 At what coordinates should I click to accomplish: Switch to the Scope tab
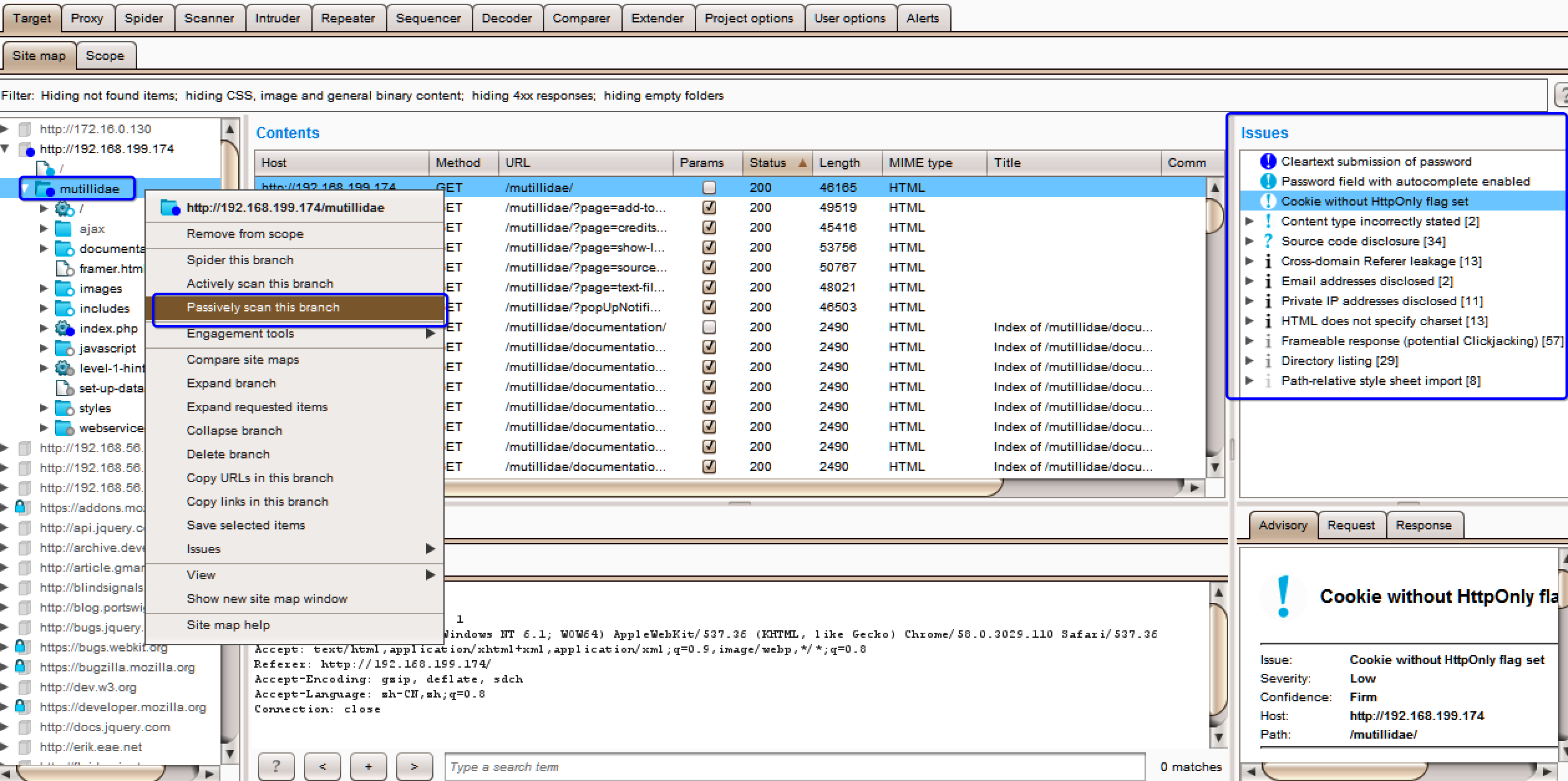click(x=105, y=55)
